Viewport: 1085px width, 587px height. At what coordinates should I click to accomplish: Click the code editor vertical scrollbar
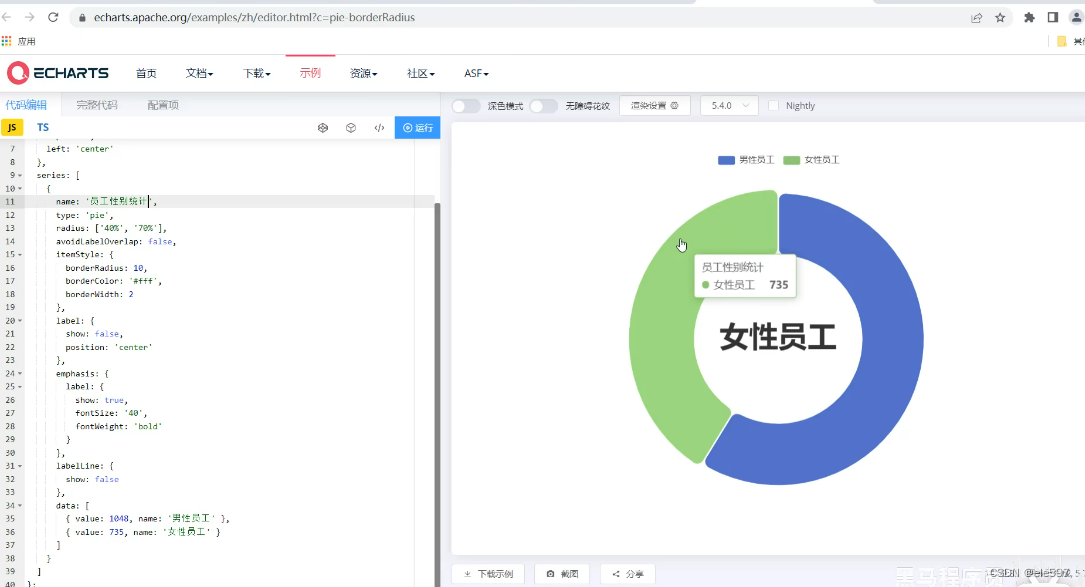pyautogui.click(x=437, y=395)
